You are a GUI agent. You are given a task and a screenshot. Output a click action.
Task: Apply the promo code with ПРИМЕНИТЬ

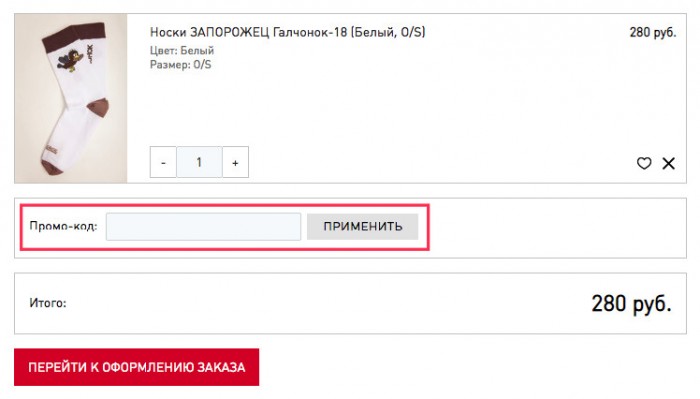[362, 227]
